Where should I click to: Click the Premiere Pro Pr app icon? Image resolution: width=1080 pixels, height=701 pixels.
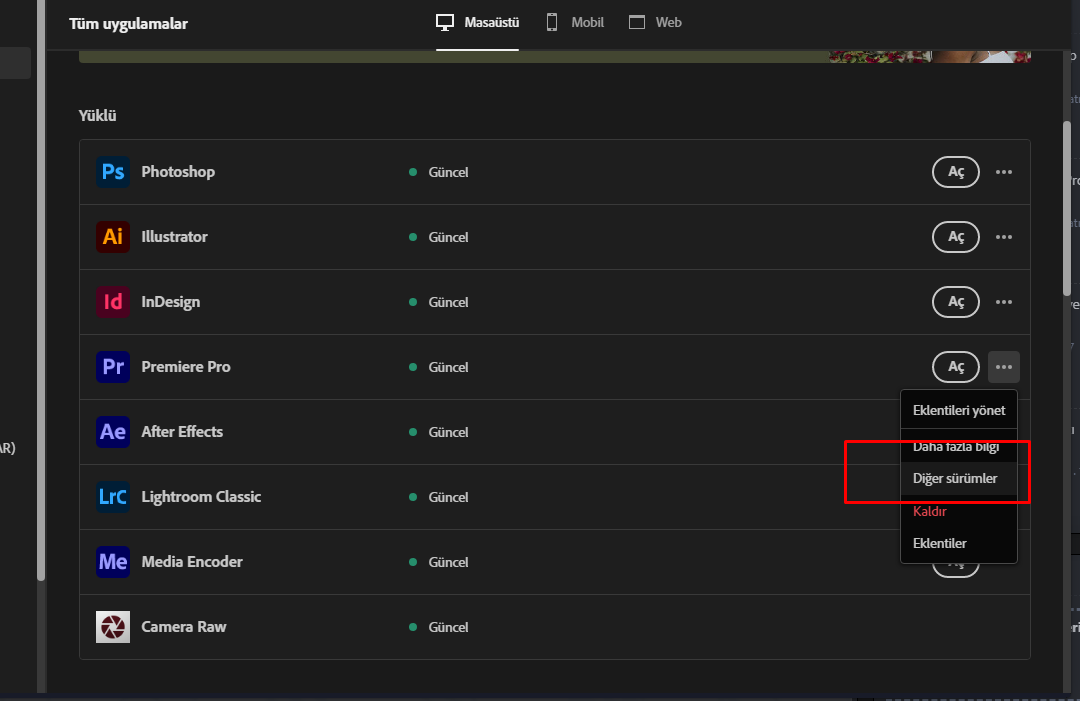(x=113, y=366)
